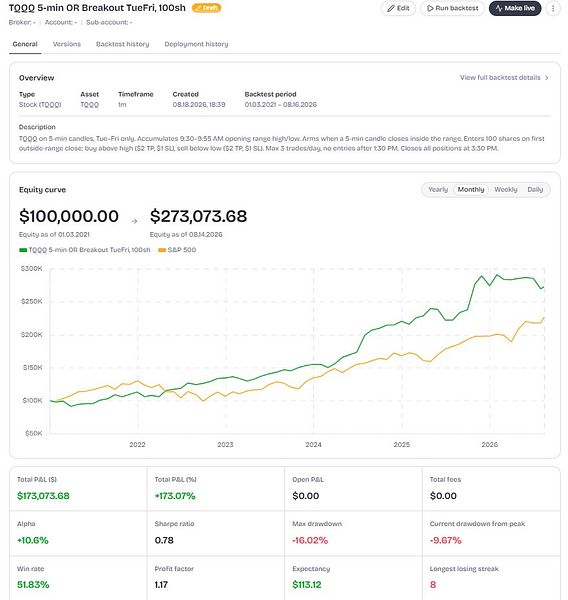
Task: Run backtest for this strategy
Action: click(x=452, y=8)
